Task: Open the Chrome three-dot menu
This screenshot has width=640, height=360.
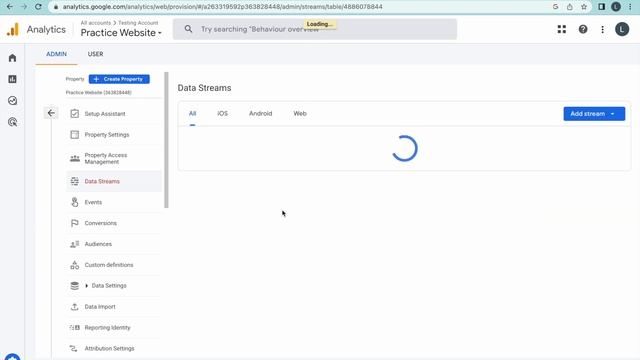Action: pyautogui.click(x=631, y=7)
